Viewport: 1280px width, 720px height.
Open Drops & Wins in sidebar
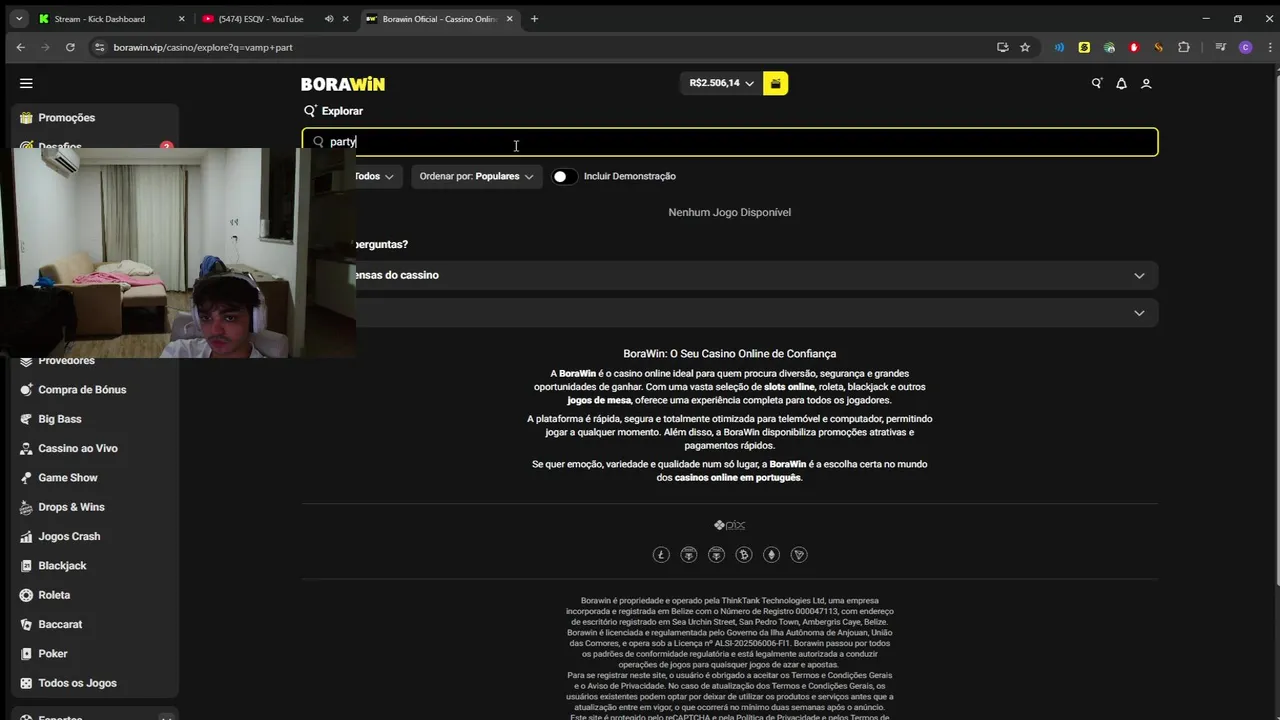(71, 507)
